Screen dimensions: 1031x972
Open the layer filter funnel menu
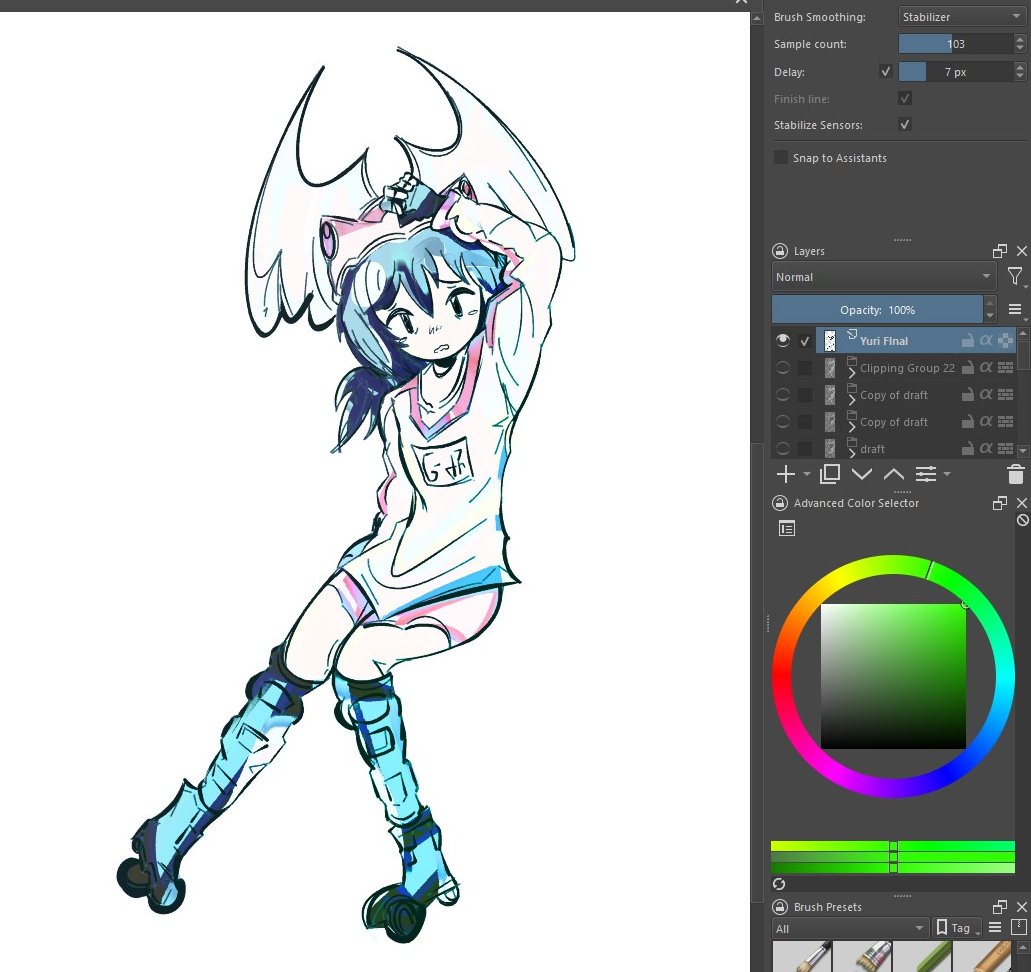(1015, 277)
